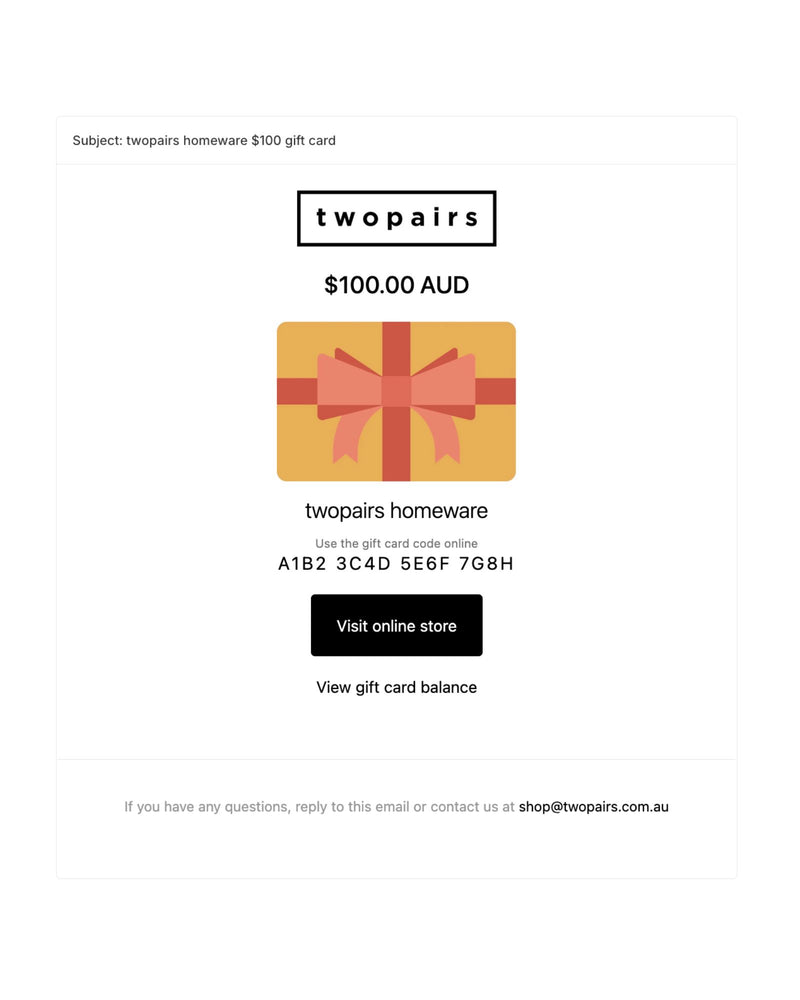Click the right loop of the bow

click(x=445, y=383)
